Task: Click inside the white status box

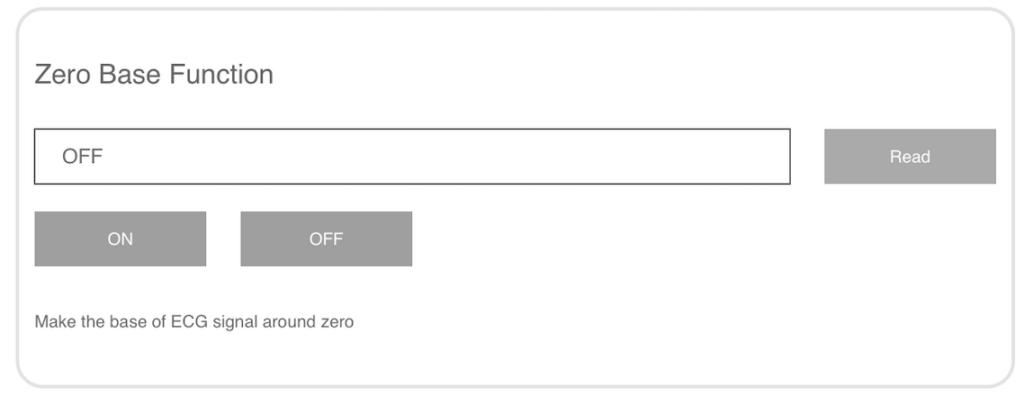Action: 412,156
